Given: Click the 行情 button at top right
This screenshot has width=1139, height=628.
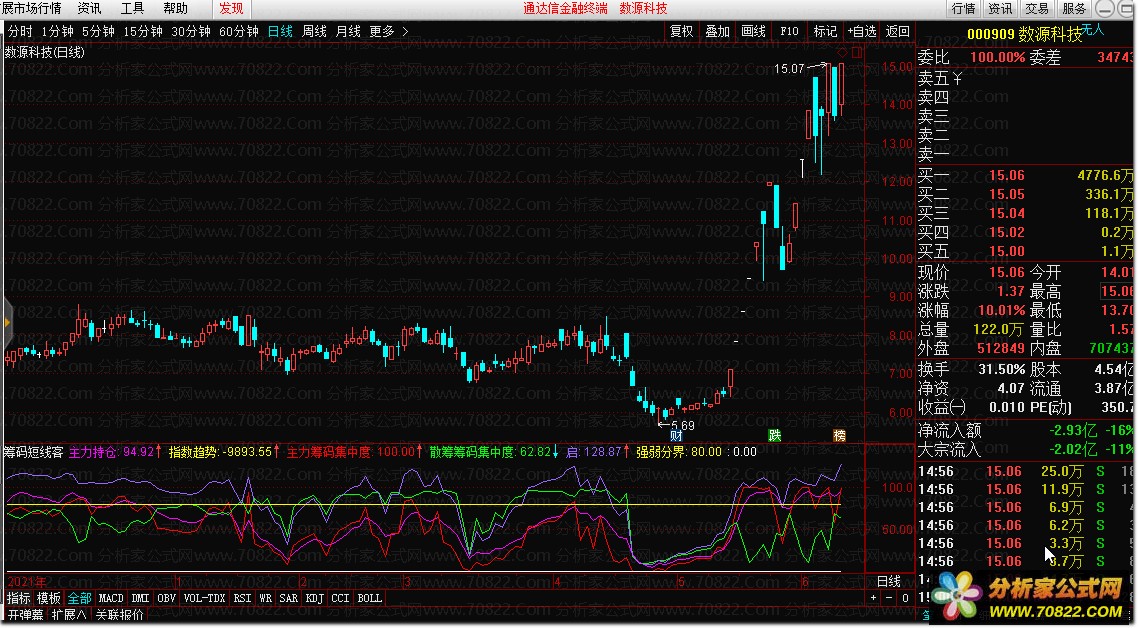Looking at the screenshot, I should [963, 9].
